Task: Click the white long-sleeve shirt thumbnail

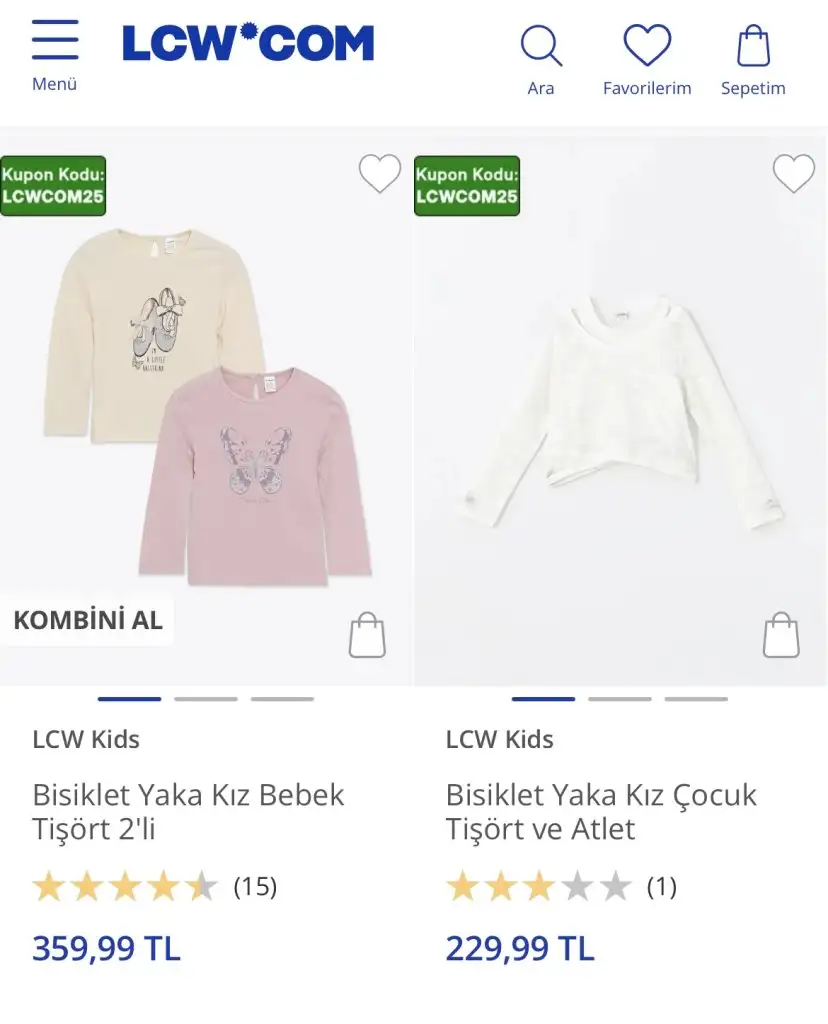Action: pos(620,410)
